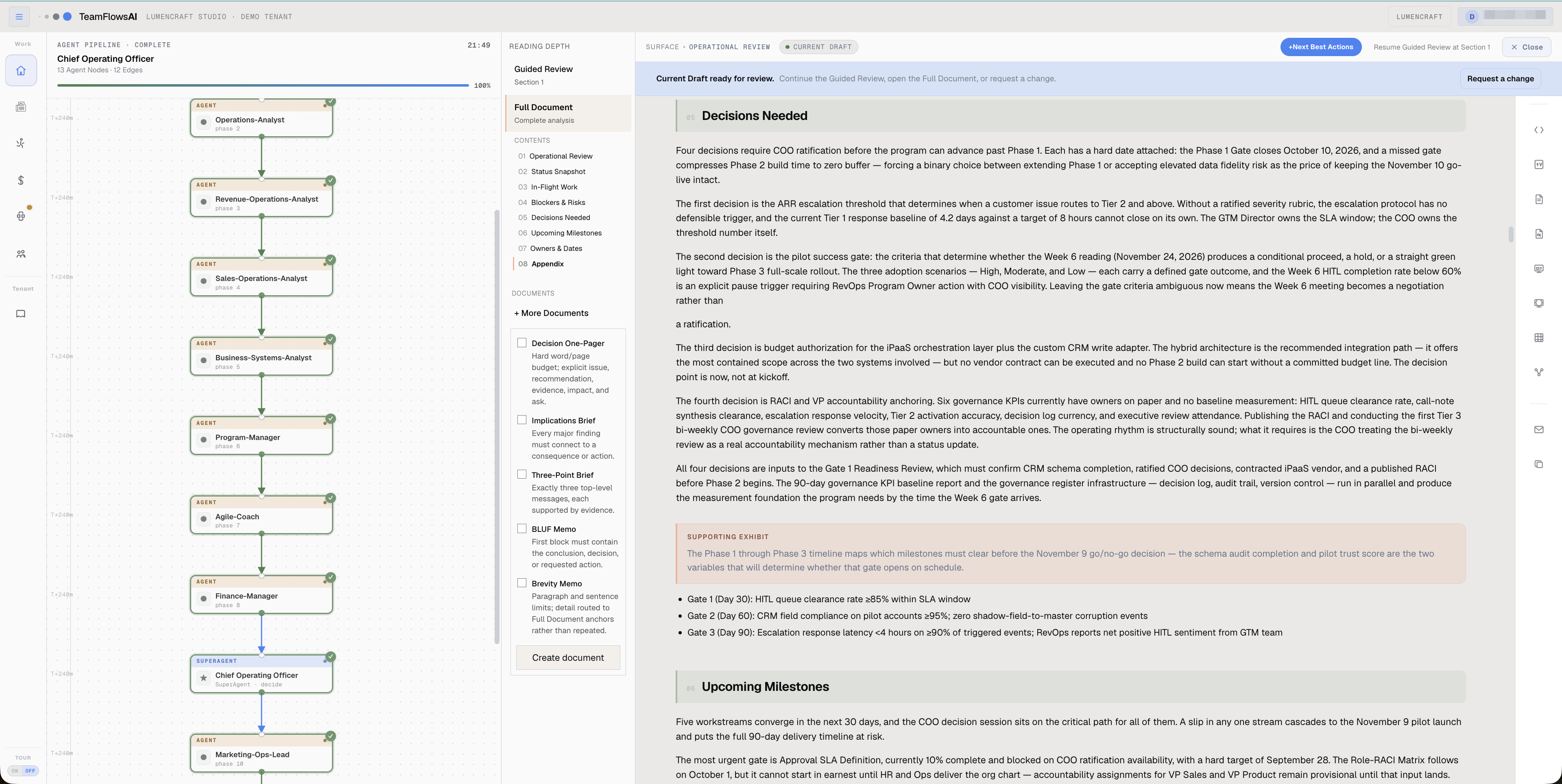Click the +Next Best Actions button
The width and height of the screenshot is (1562, 784).
[x=1321, y=47]
